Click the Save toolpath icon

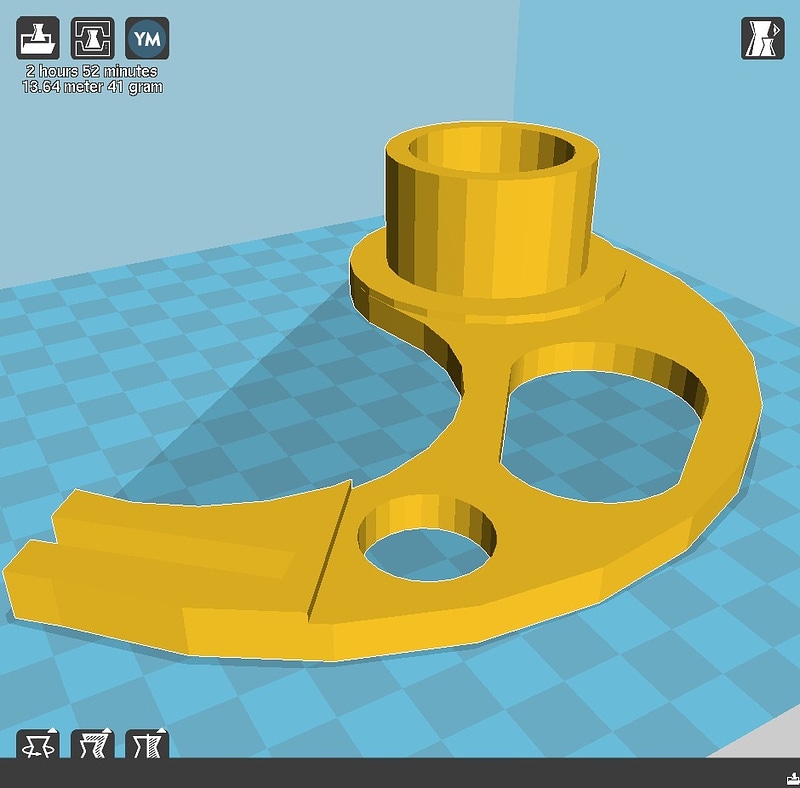[x=92, y=38]
